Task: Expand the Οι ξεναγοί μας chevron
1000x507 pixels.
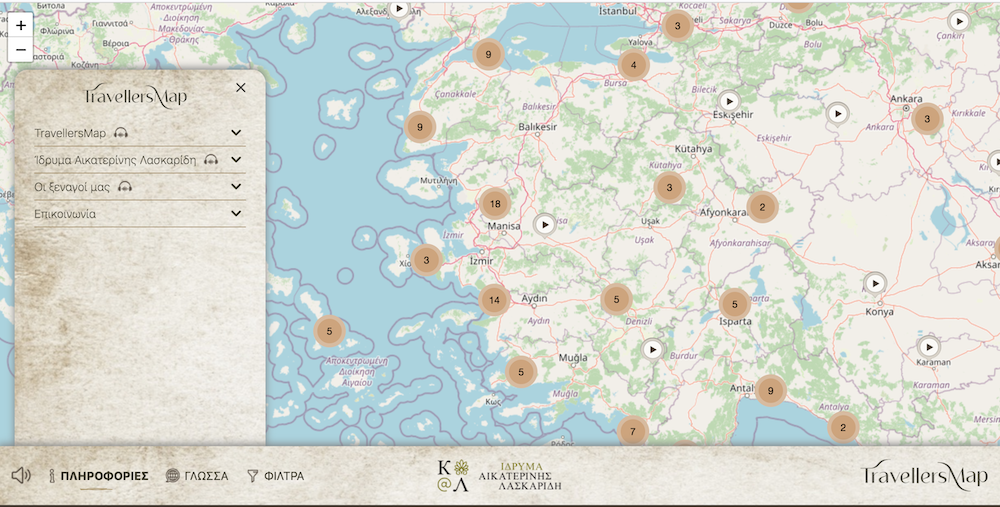Action: 236,186
